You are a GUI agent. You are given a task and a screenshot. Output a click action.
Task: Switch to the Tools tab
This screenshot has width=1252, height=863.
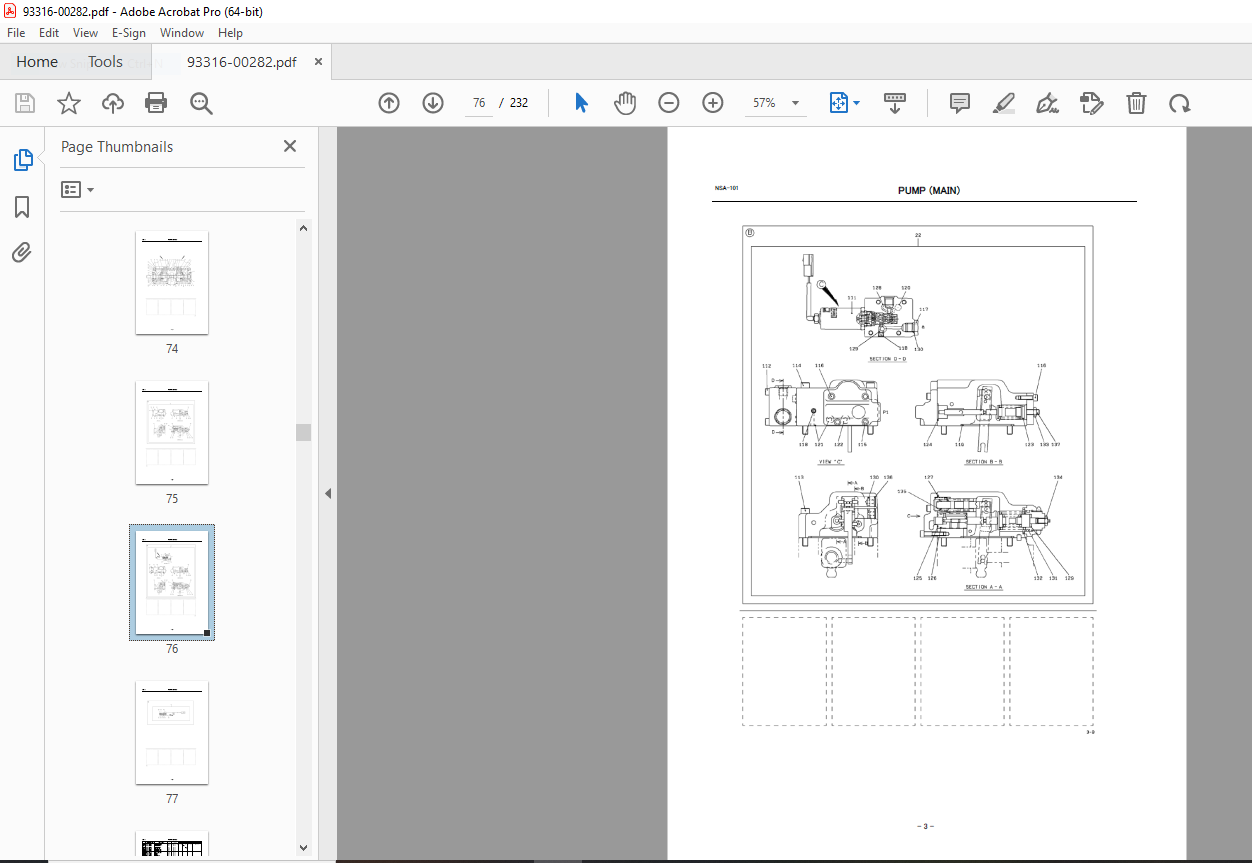click(x=105, y=62)
